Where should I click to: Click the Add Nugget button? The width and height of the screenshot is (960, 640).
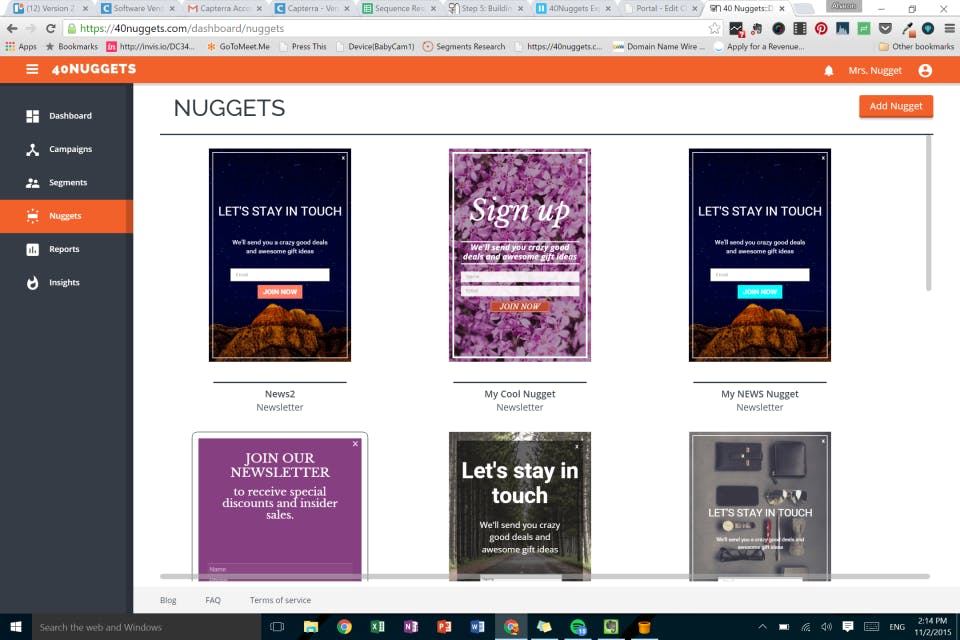896,106
